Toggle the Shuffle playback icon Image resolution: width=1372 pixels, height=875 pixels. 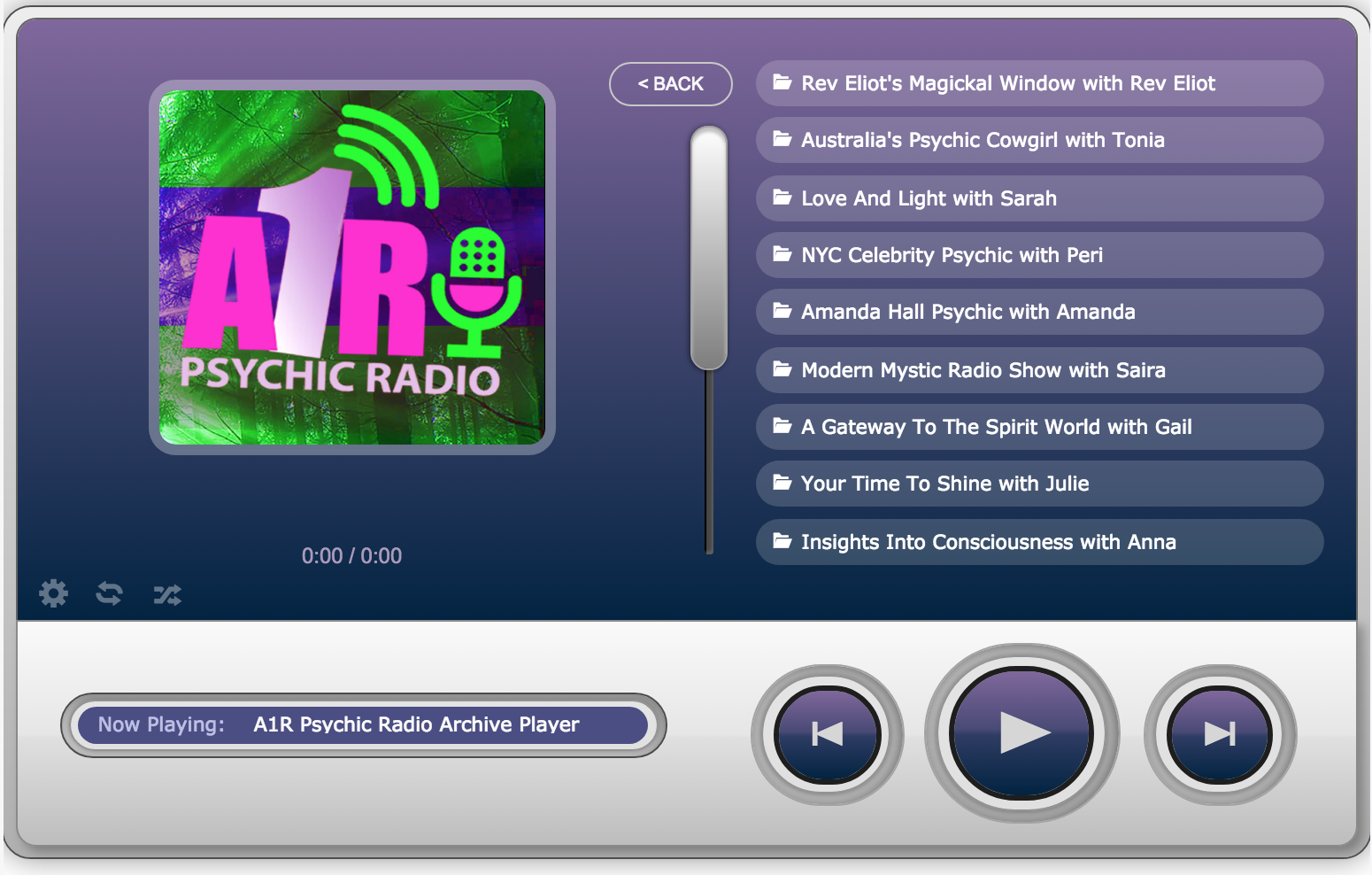pyautogui.click(x=166, y=593)
